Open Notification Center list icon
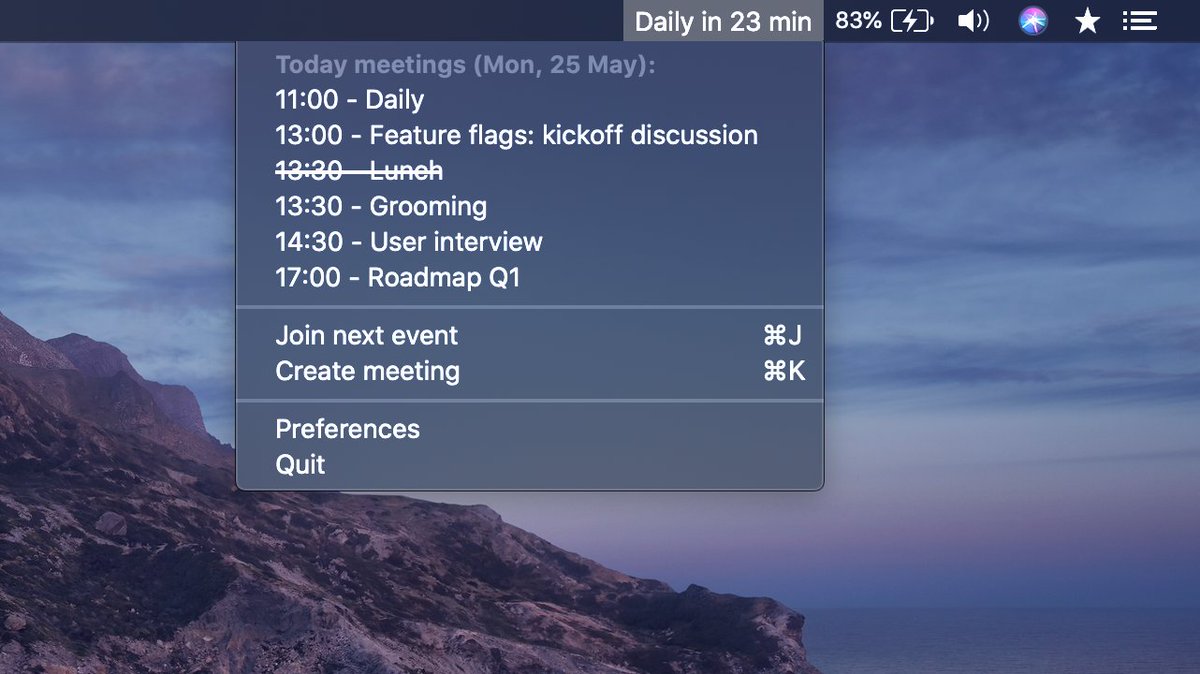The image size is (1200, 674). tap(1139, 20)
